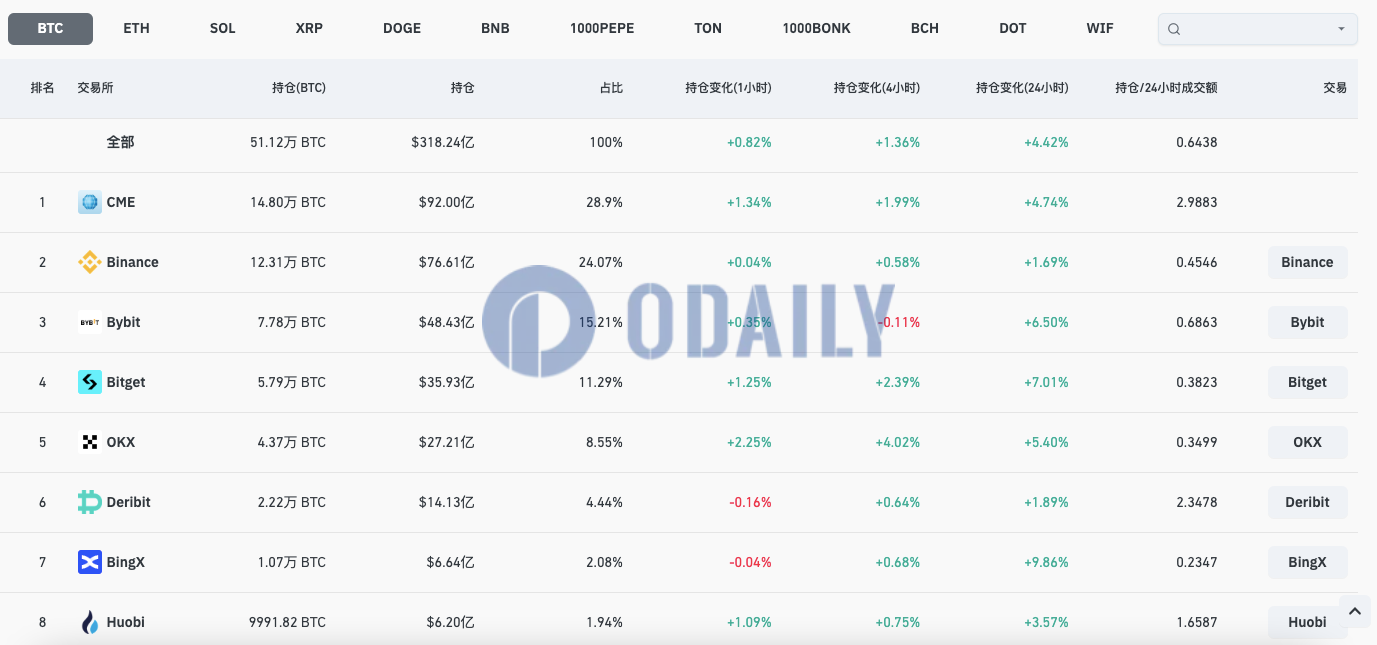Click CME's 2.9883 ratio value

click(x=1197, y=202)
